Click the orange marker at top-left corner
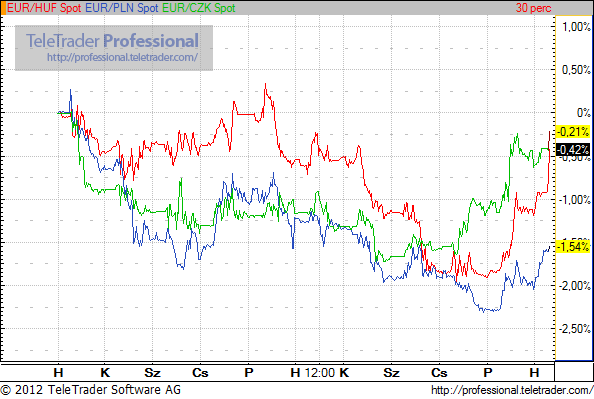This screenshot has width=594, height=399. coord(3,8)
